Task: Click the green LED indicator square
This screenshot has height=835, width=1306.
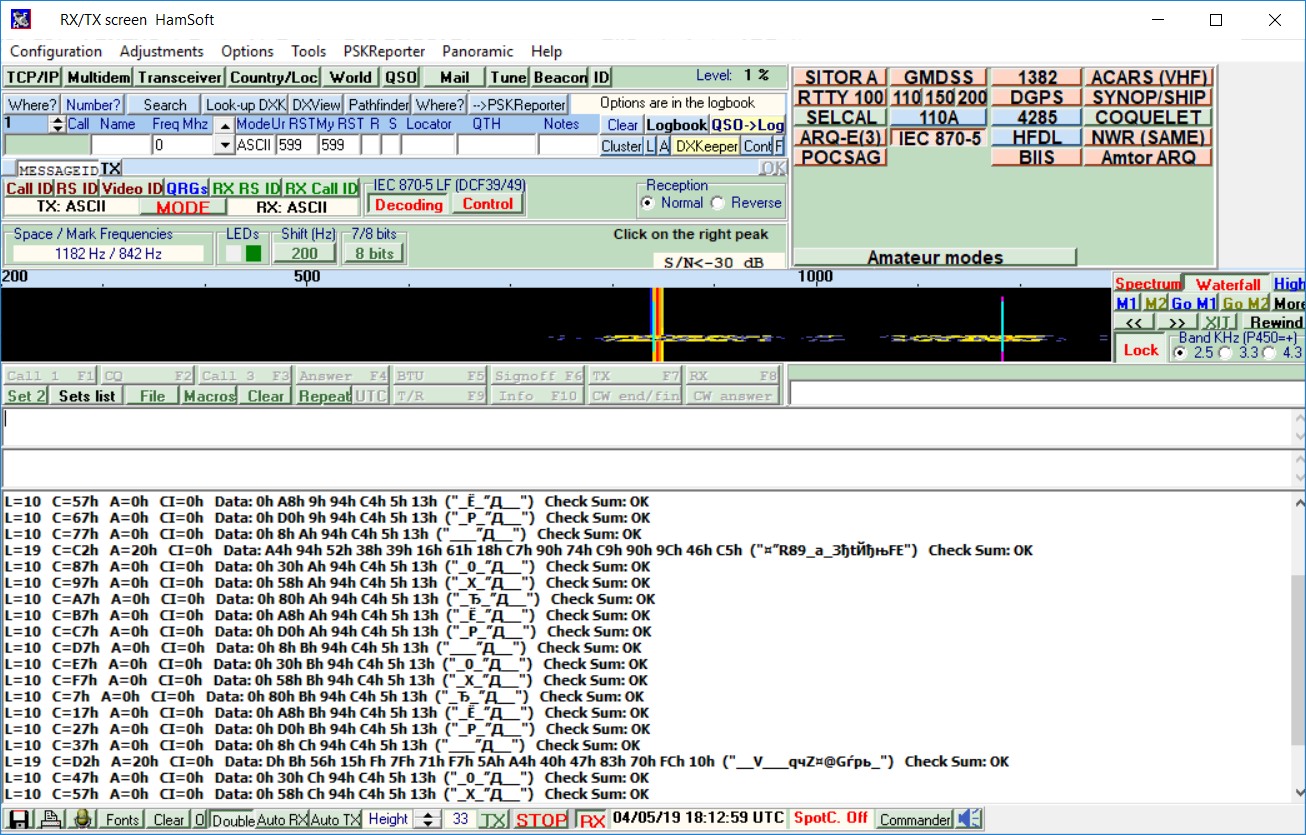Action: (x=253, y=254)
